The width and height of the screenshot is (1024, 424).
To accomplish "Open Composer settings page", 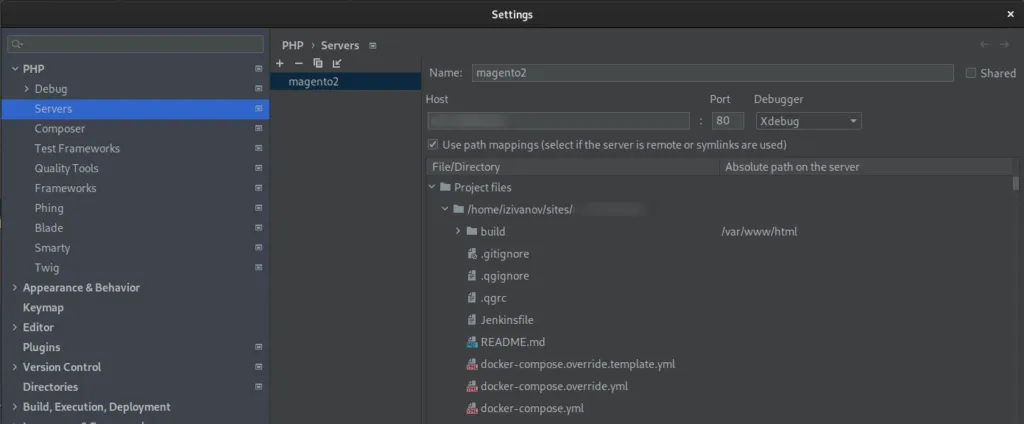I will point(59,129).
